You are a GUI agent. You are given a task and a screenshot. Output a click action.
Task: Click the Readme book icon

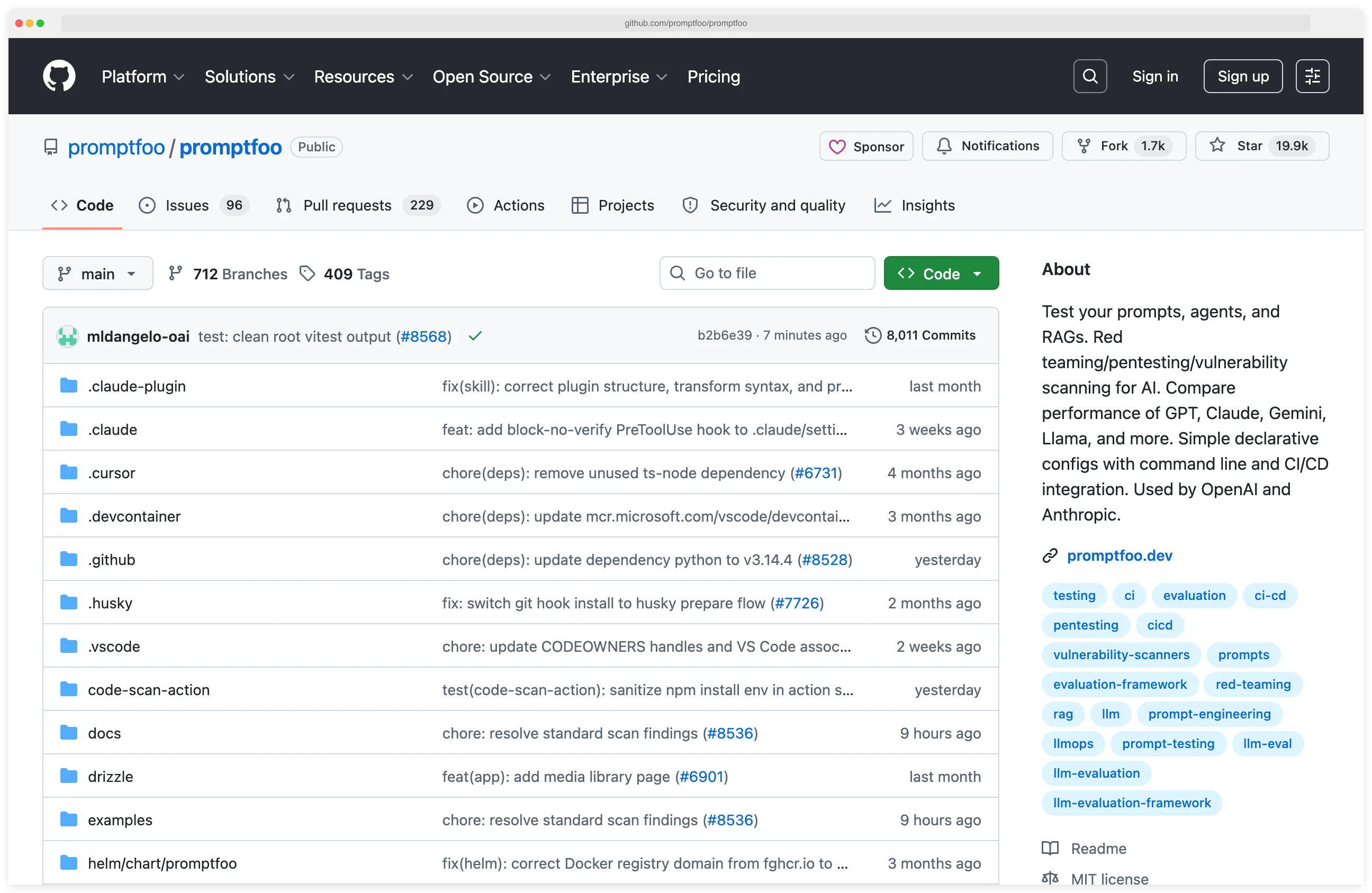(1050, 848)
